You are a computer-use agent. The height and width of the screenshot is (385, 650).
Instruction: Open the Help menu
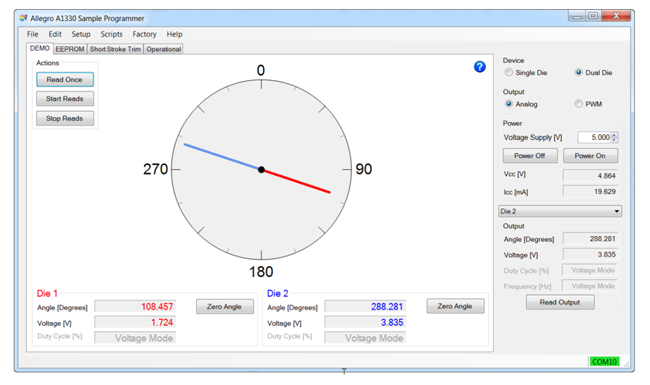[x=175, y=34]
